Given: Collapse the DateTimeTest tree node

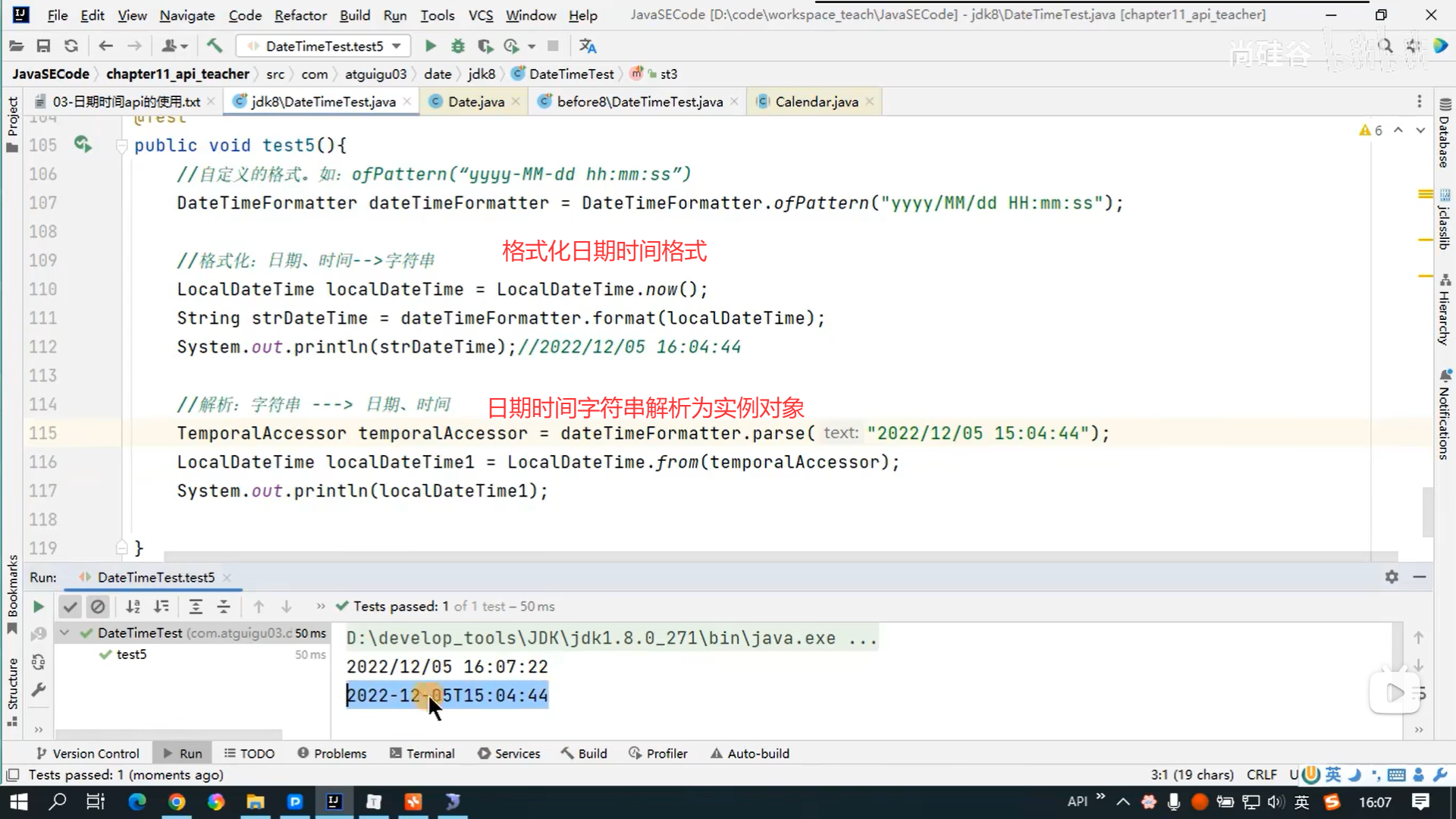Looking at the screenshot, I should point(64,632).
